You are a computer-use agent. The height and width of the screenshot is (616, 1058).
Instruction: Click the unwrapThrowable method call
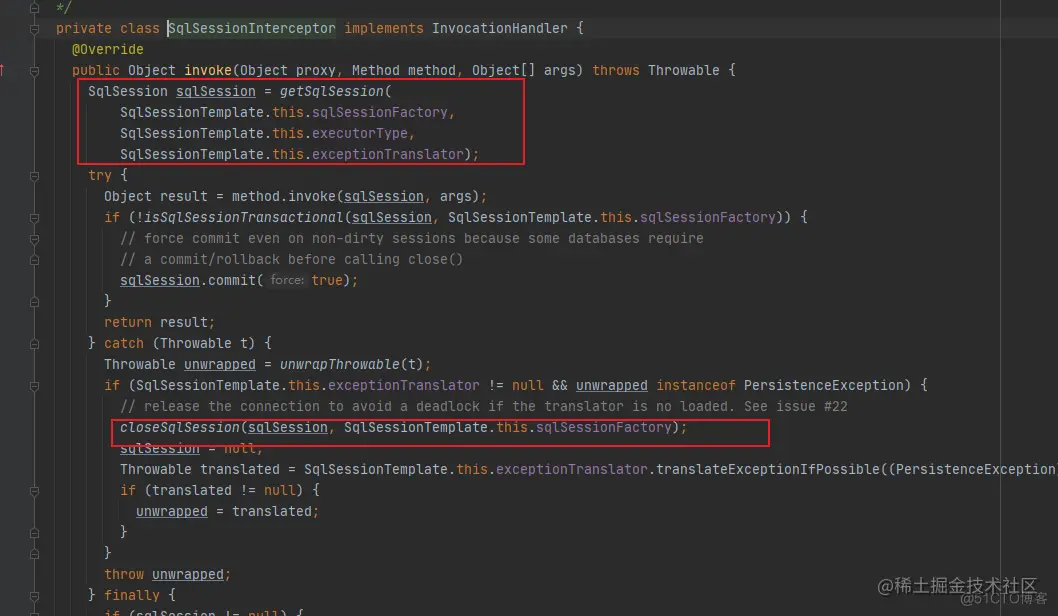pyautogui.click(x=339, y=364)
